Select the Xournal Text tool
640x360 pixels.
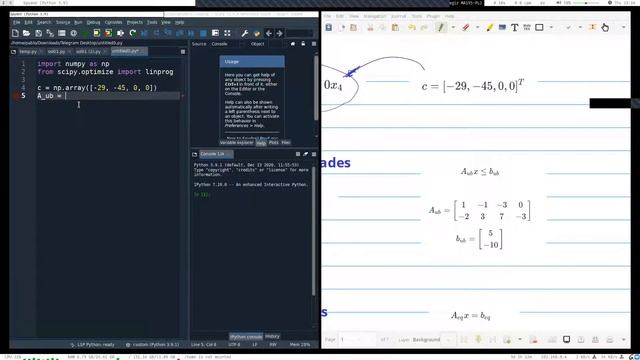click(514, 27)
